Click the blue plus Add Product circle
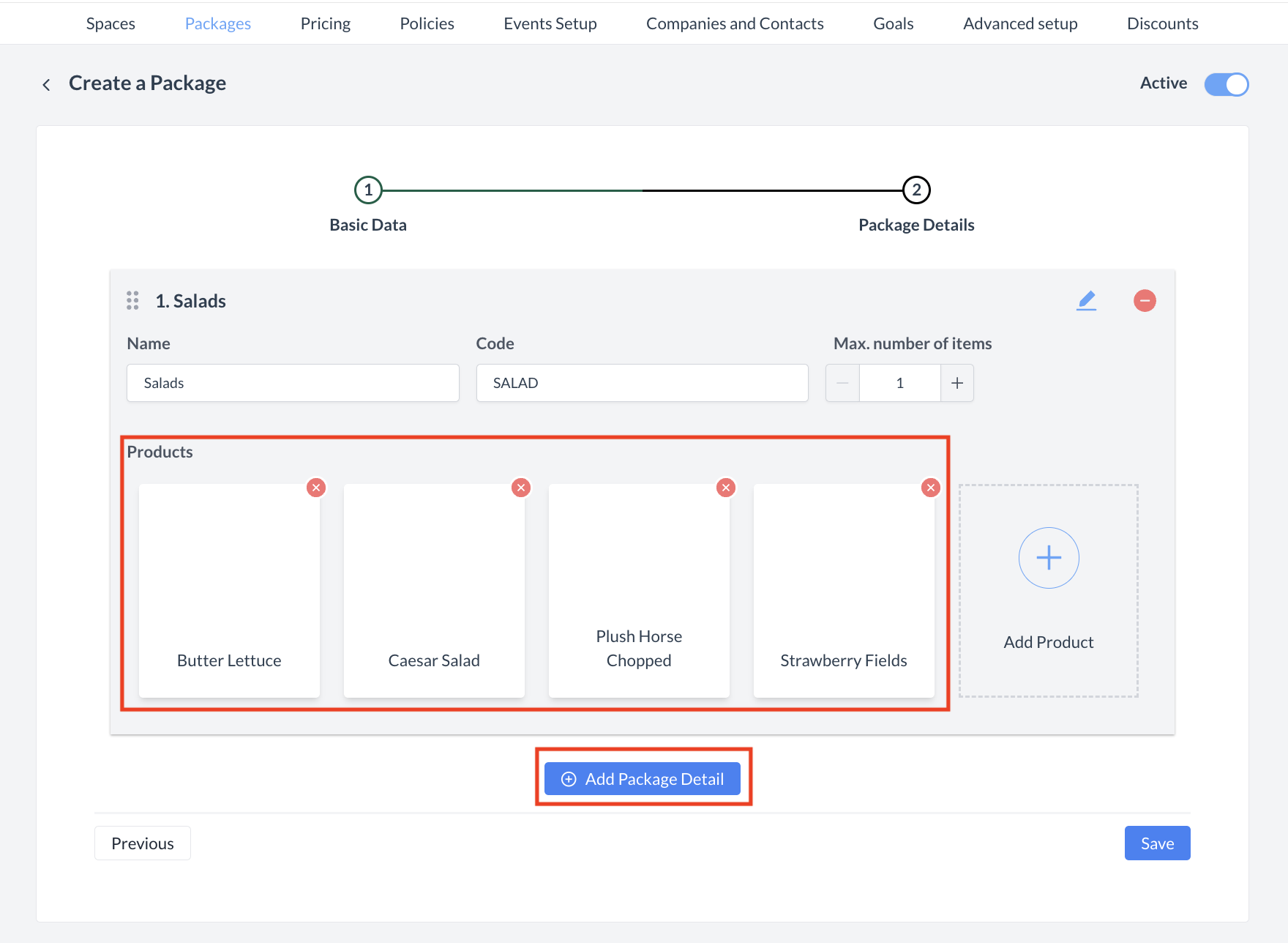 click(1049, 558)
